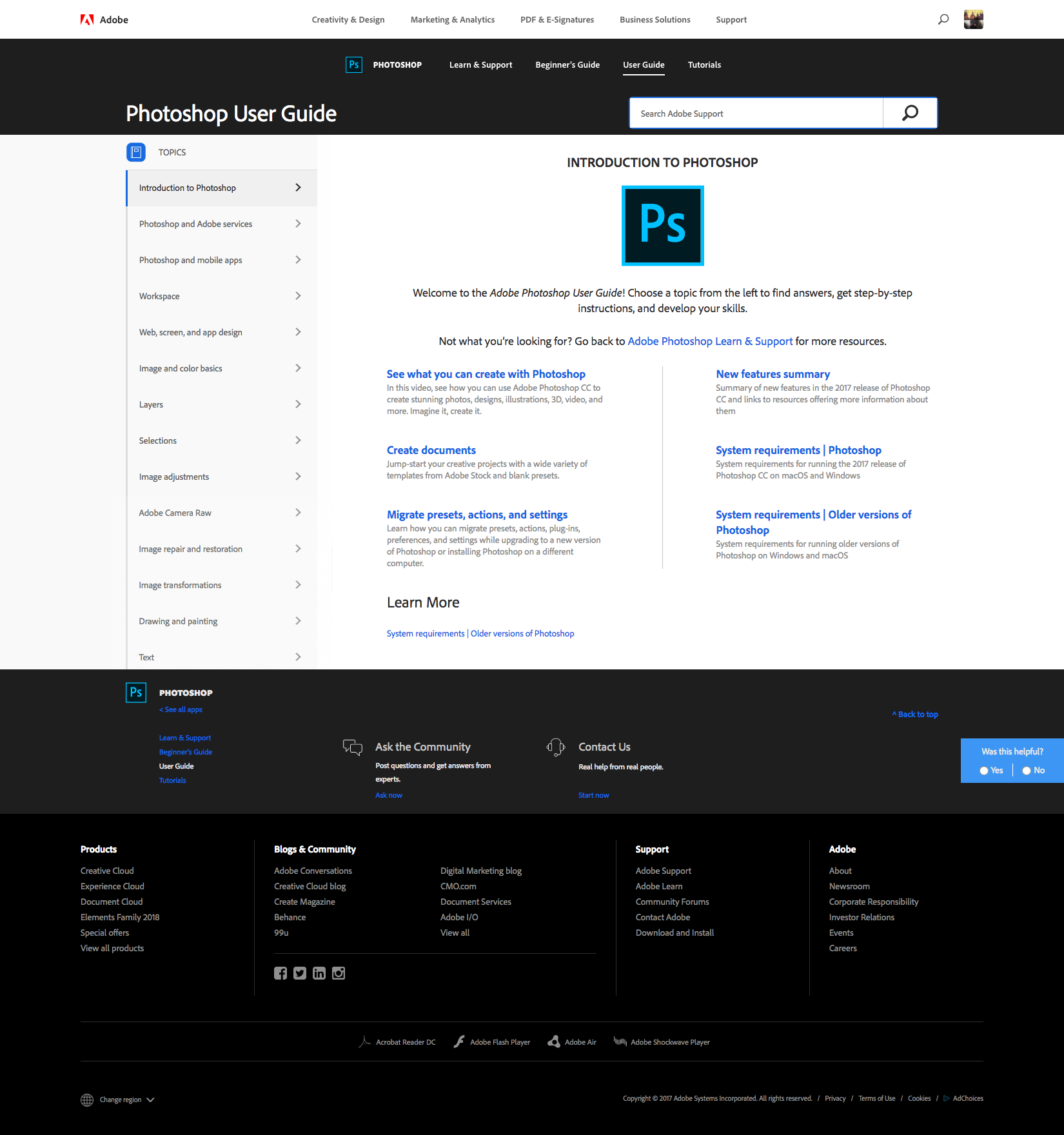Expand the Selections topic chevron

point(298,440)
